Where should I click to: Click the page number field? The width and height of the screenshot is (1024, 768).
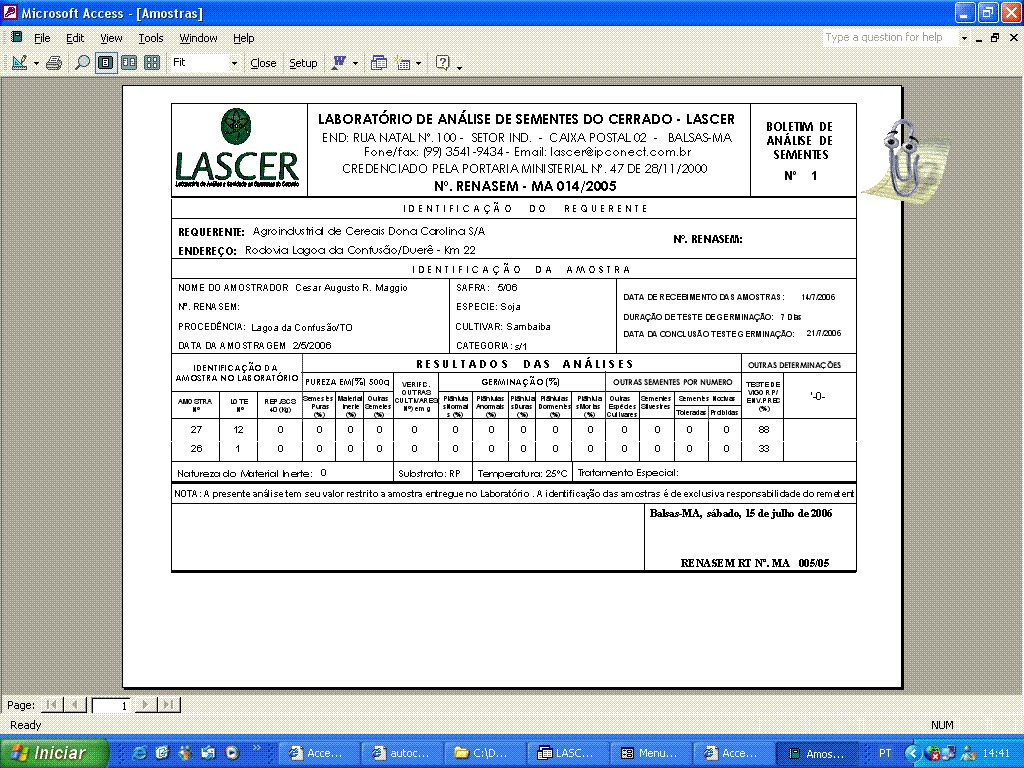point(112,705)
